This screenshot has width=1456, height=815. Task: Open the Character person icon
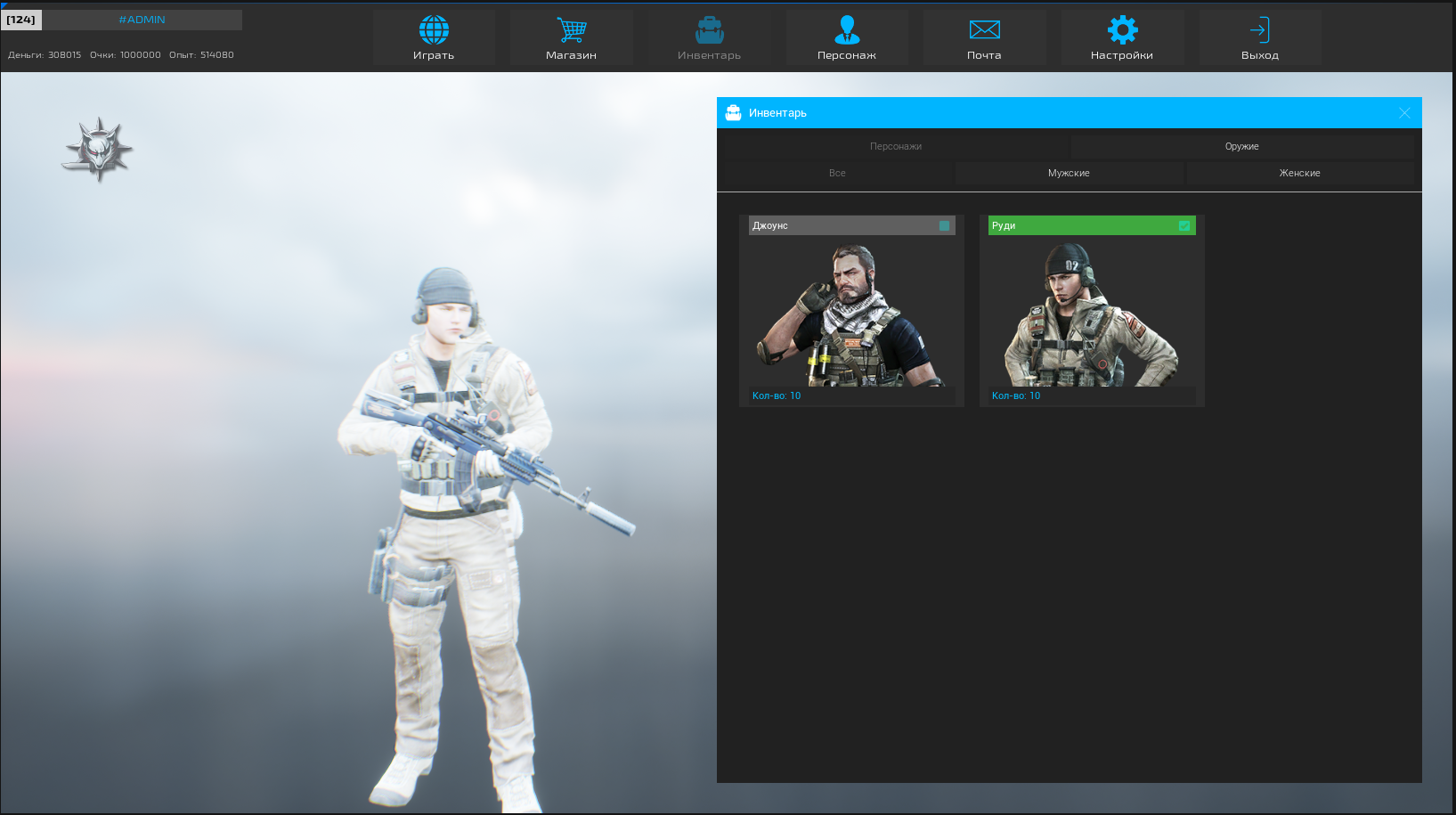[847, 30]
